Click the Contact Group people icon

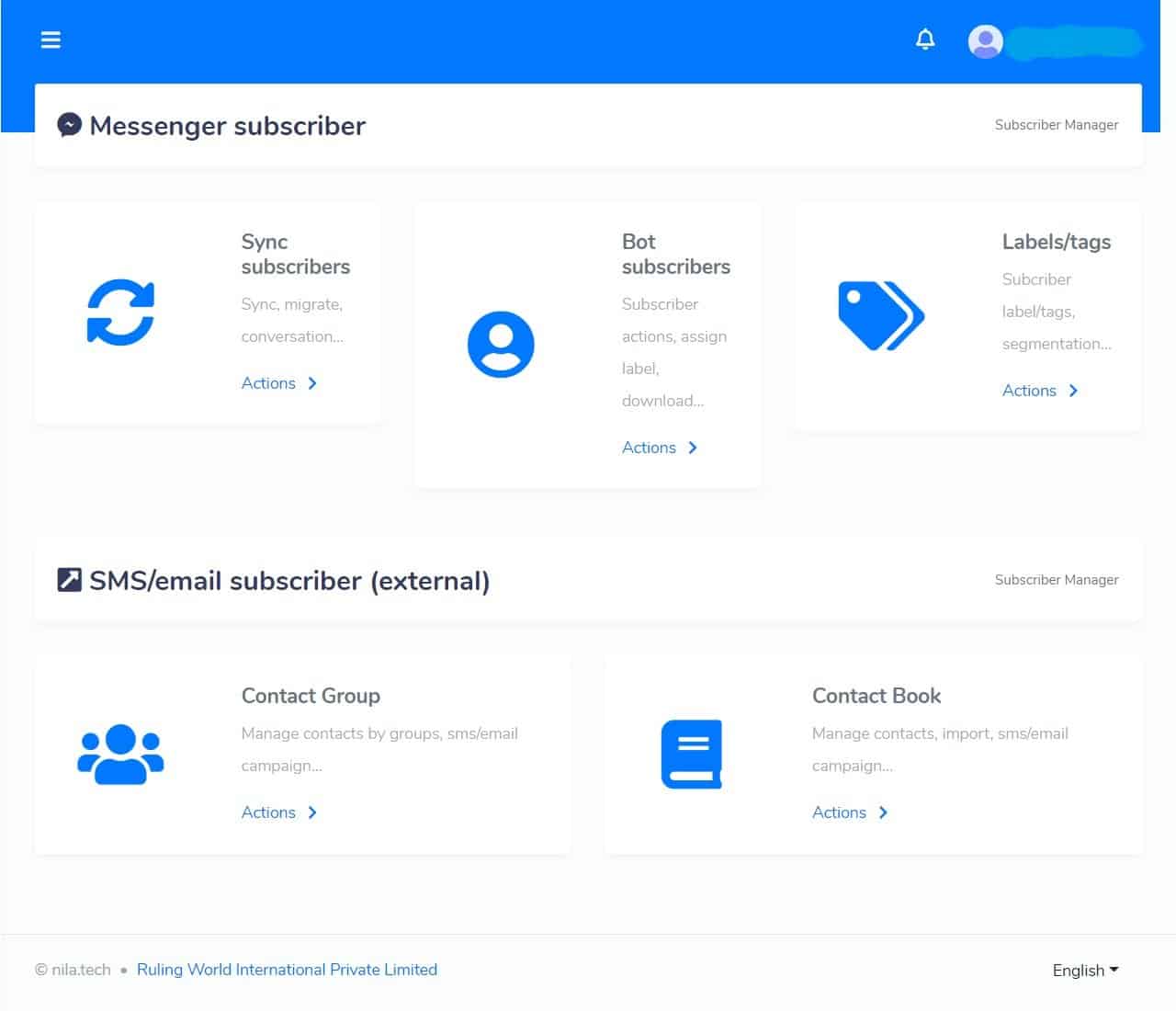tap(120, 755)
